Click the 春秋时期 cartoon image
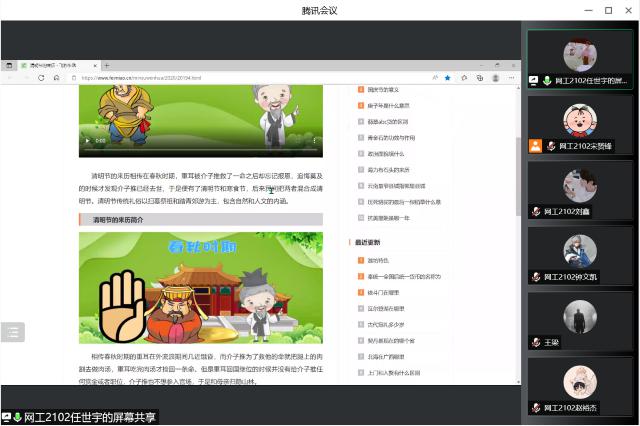 point(201,288)
